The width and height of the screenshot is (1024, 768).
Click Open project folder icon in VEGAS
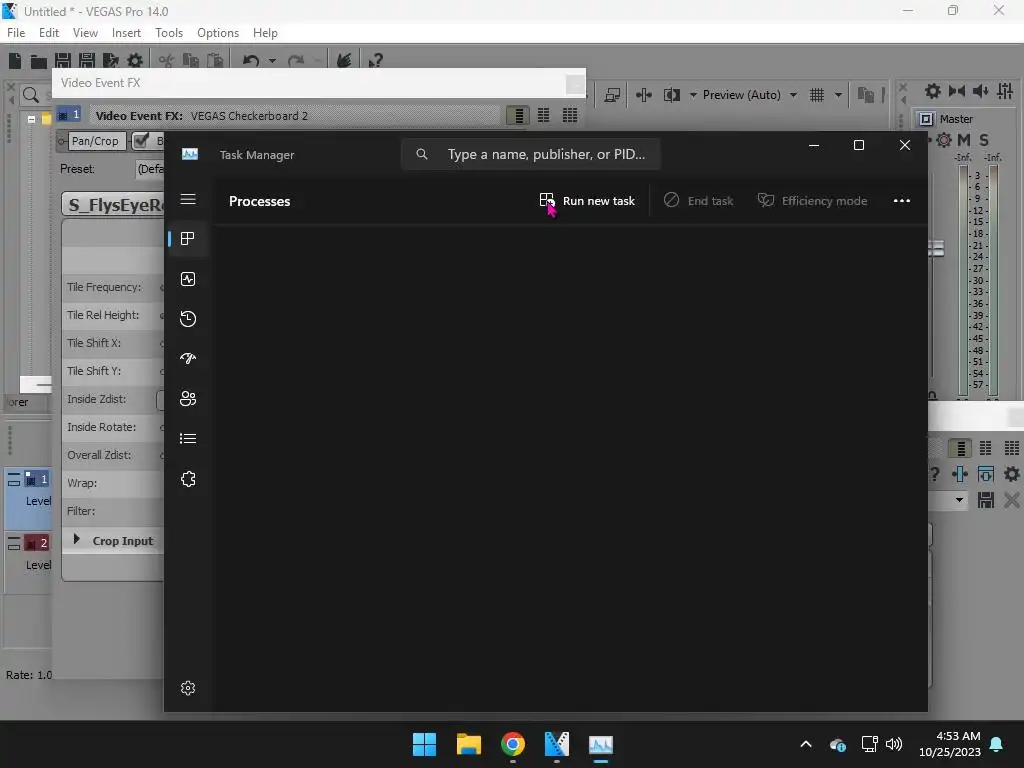(39, 61)
